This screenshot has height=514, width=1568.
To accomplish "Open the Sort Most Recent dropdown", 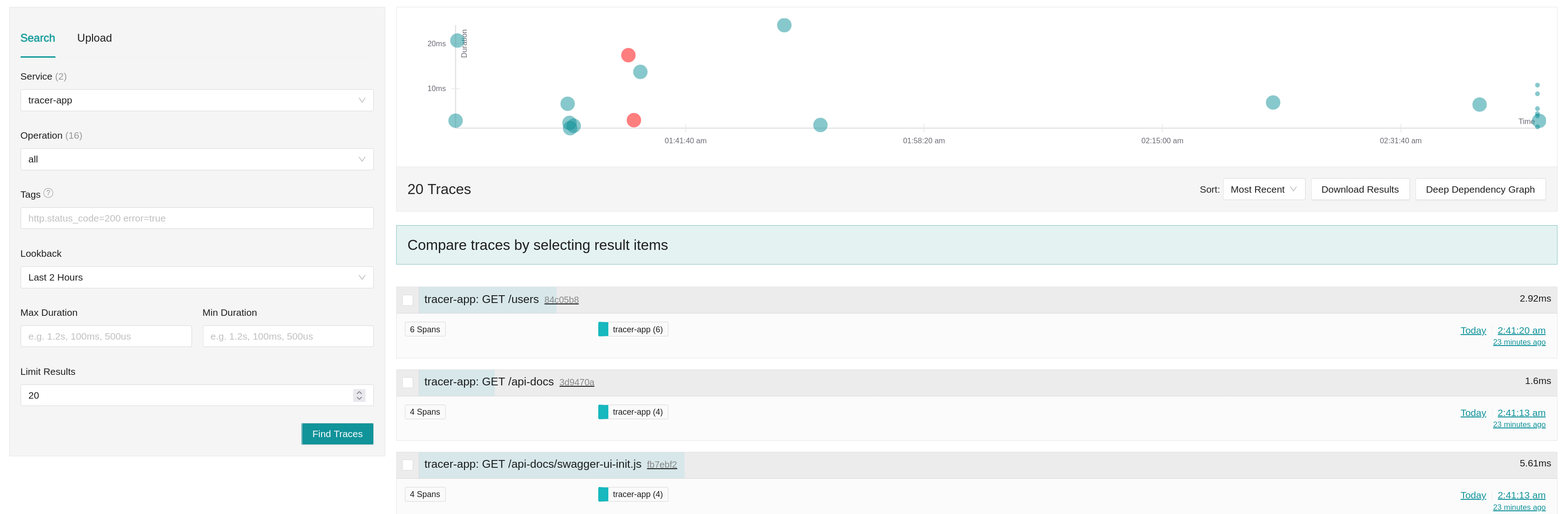I will [1264, 189].
